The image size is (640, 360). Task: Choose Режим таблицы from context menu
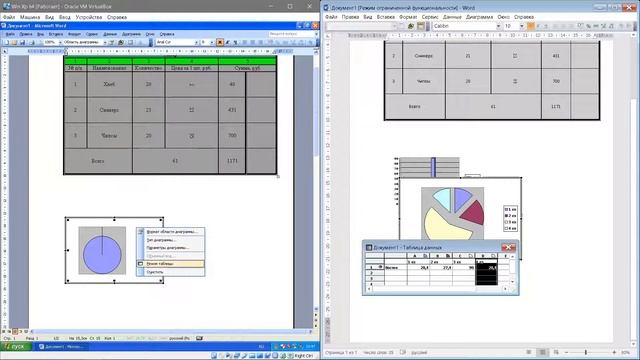tap(171, 264)
